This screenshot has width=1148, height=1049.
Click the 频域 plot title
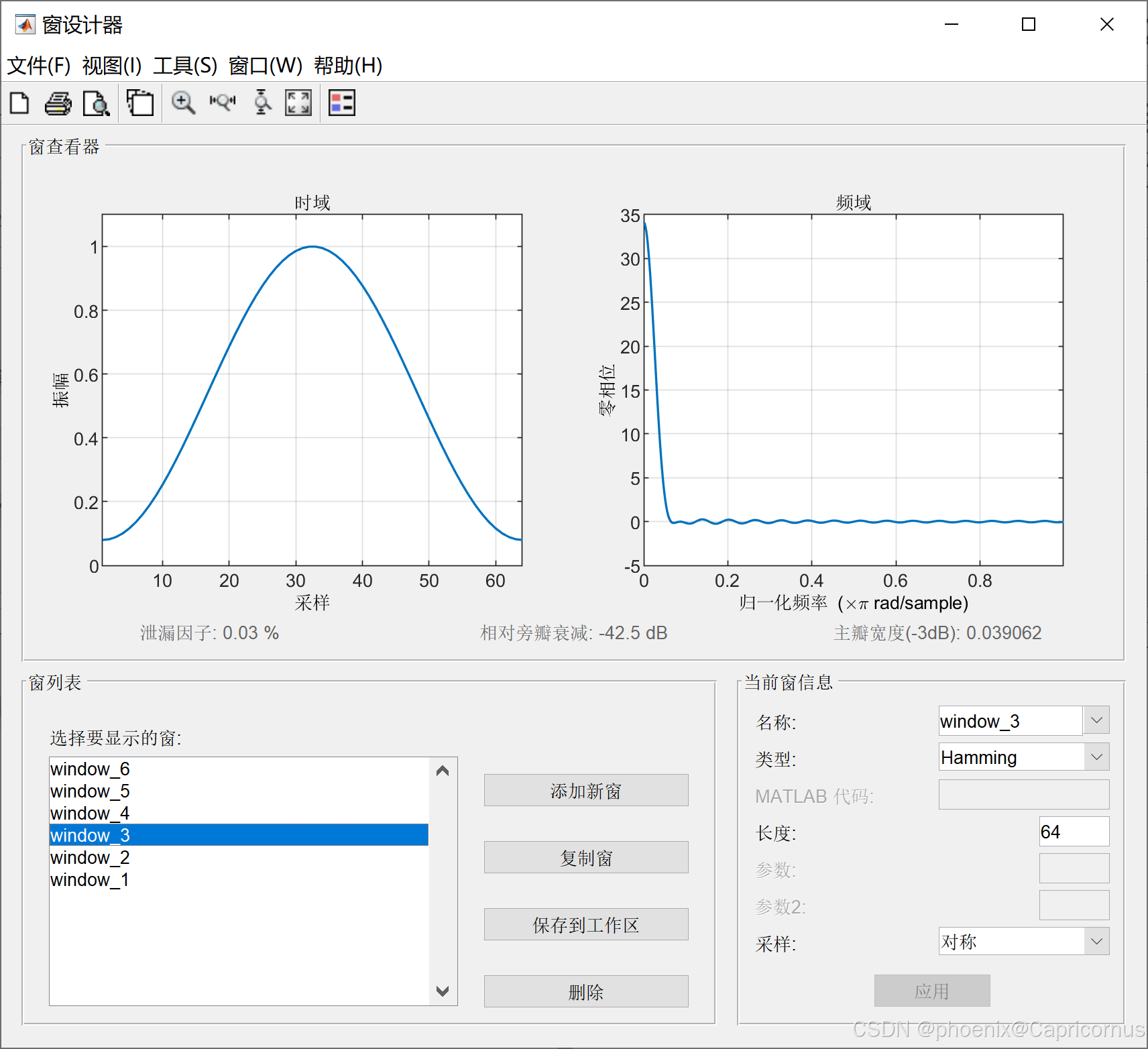(854, 203)
